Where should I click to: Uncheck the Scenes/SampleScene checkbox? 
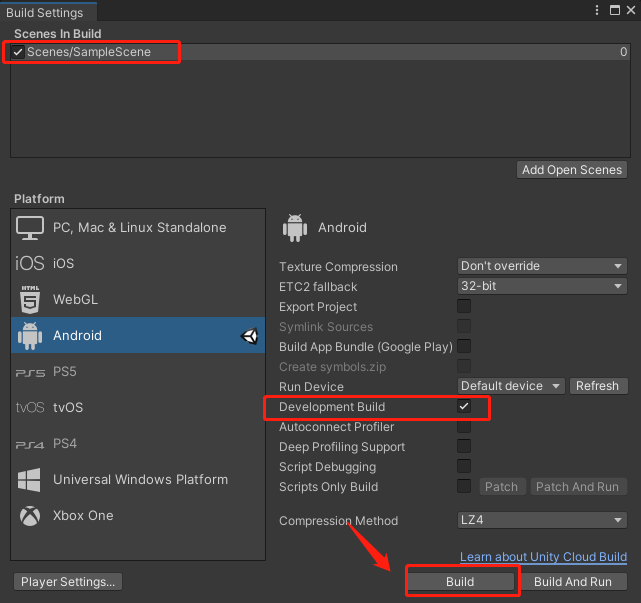coord(19,52)
